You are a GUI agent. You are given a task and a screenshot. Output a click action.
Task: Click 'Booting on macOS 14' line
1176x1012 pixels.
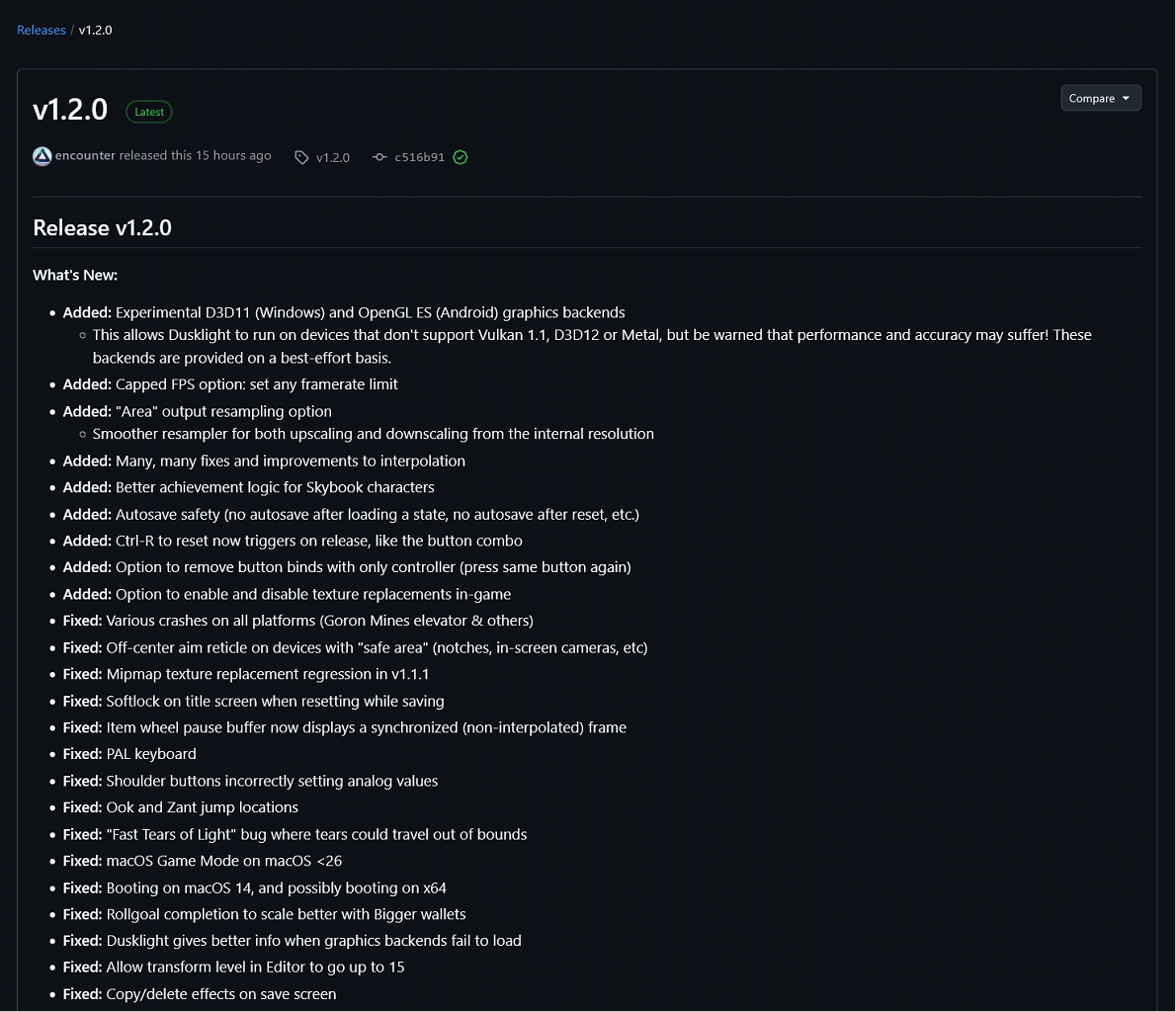(x=255, y=888)
